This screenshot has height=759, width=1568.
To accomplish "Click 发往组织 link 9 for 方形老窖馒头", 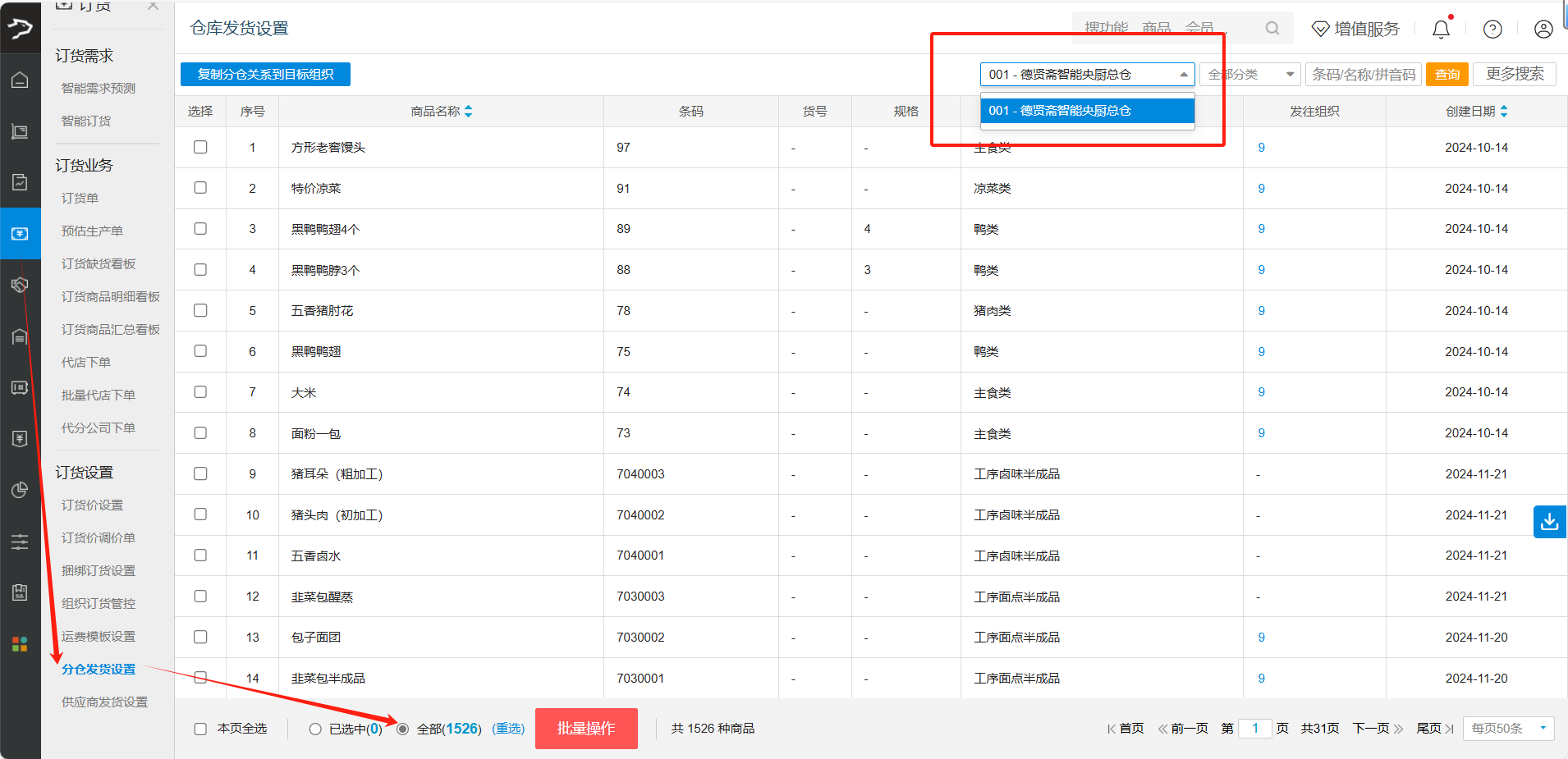I will [x=1261, y=148].
